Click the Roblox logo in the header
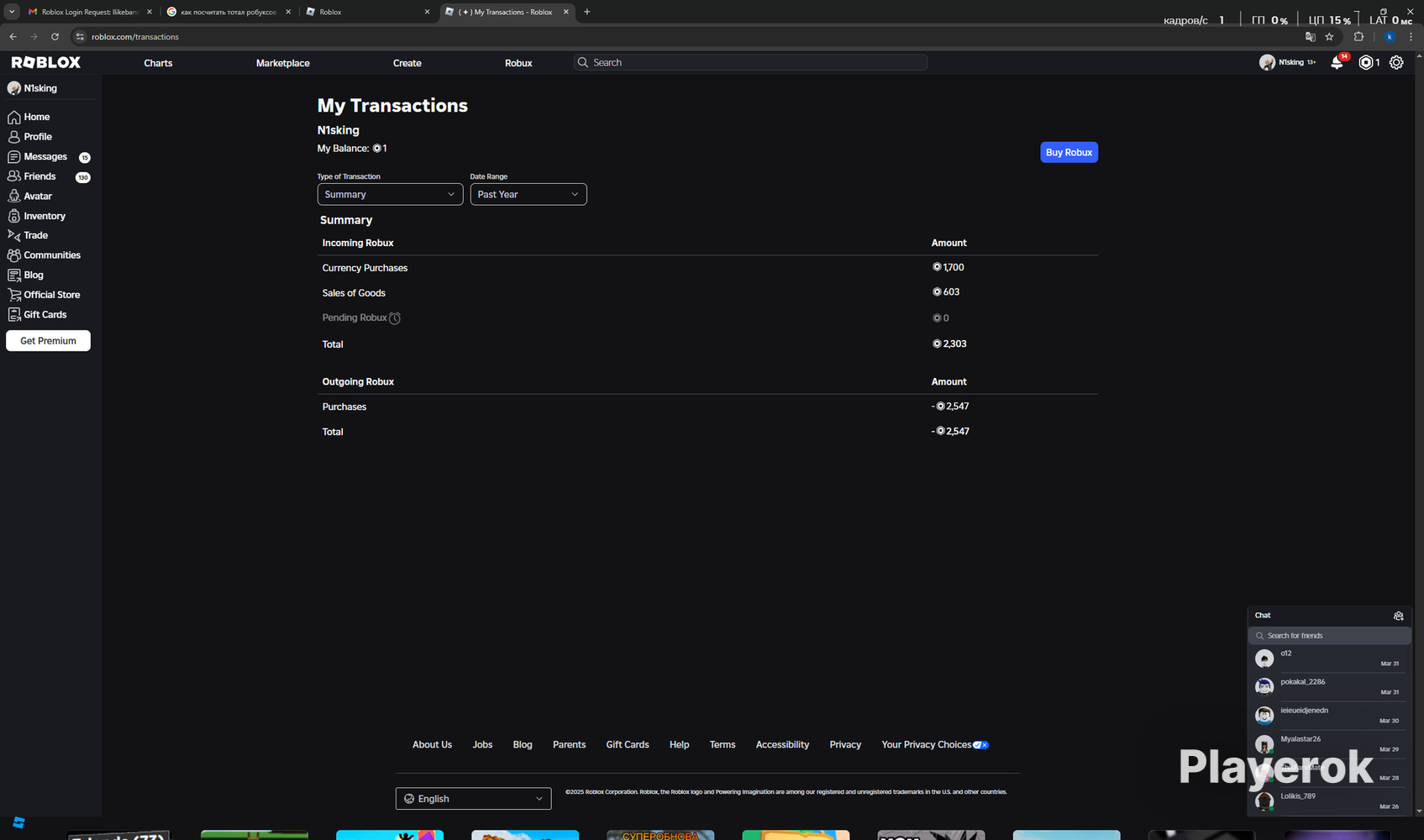This screenshot has width=1424, height=840. click(x=46, y=62)
